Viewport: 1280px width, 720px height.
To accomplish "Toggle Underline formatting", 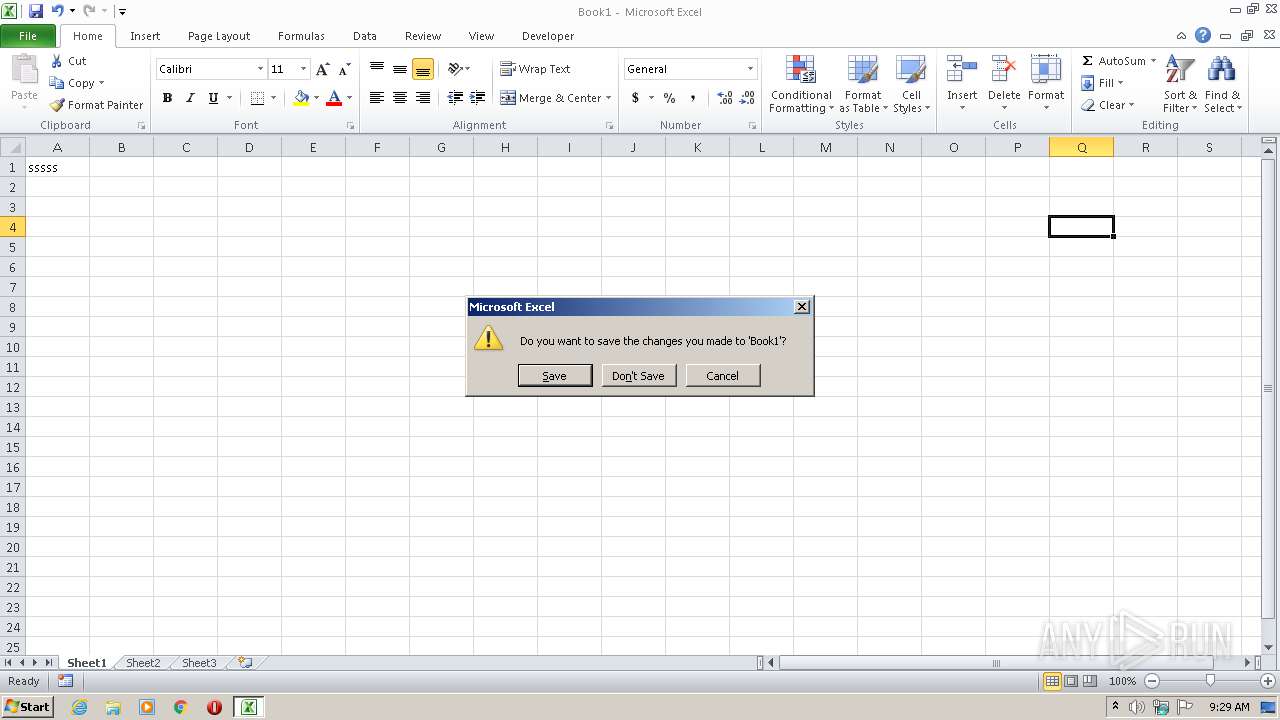I will click(213, 98).
